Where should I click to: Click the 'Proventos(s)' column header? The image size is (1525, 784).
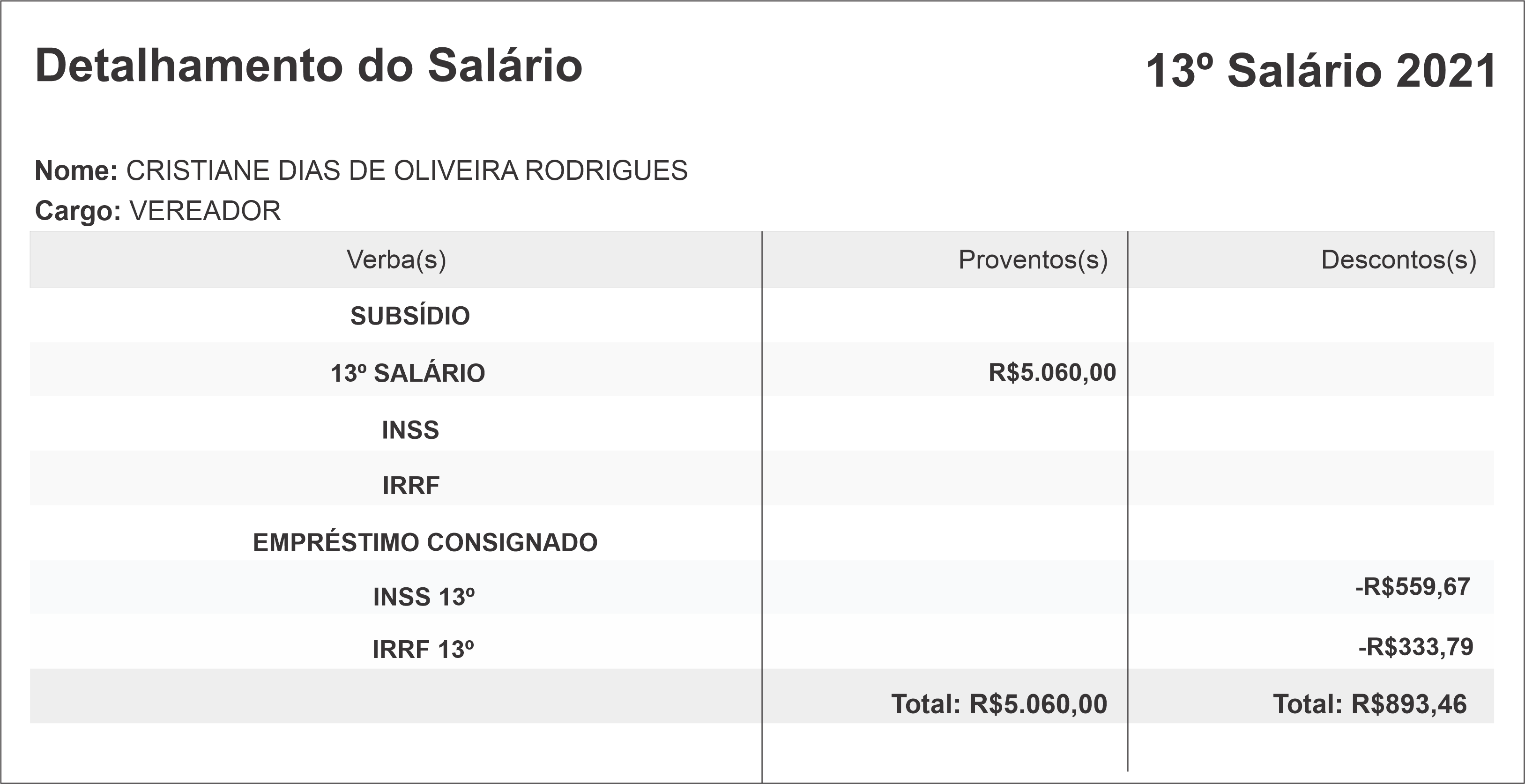1033,260
